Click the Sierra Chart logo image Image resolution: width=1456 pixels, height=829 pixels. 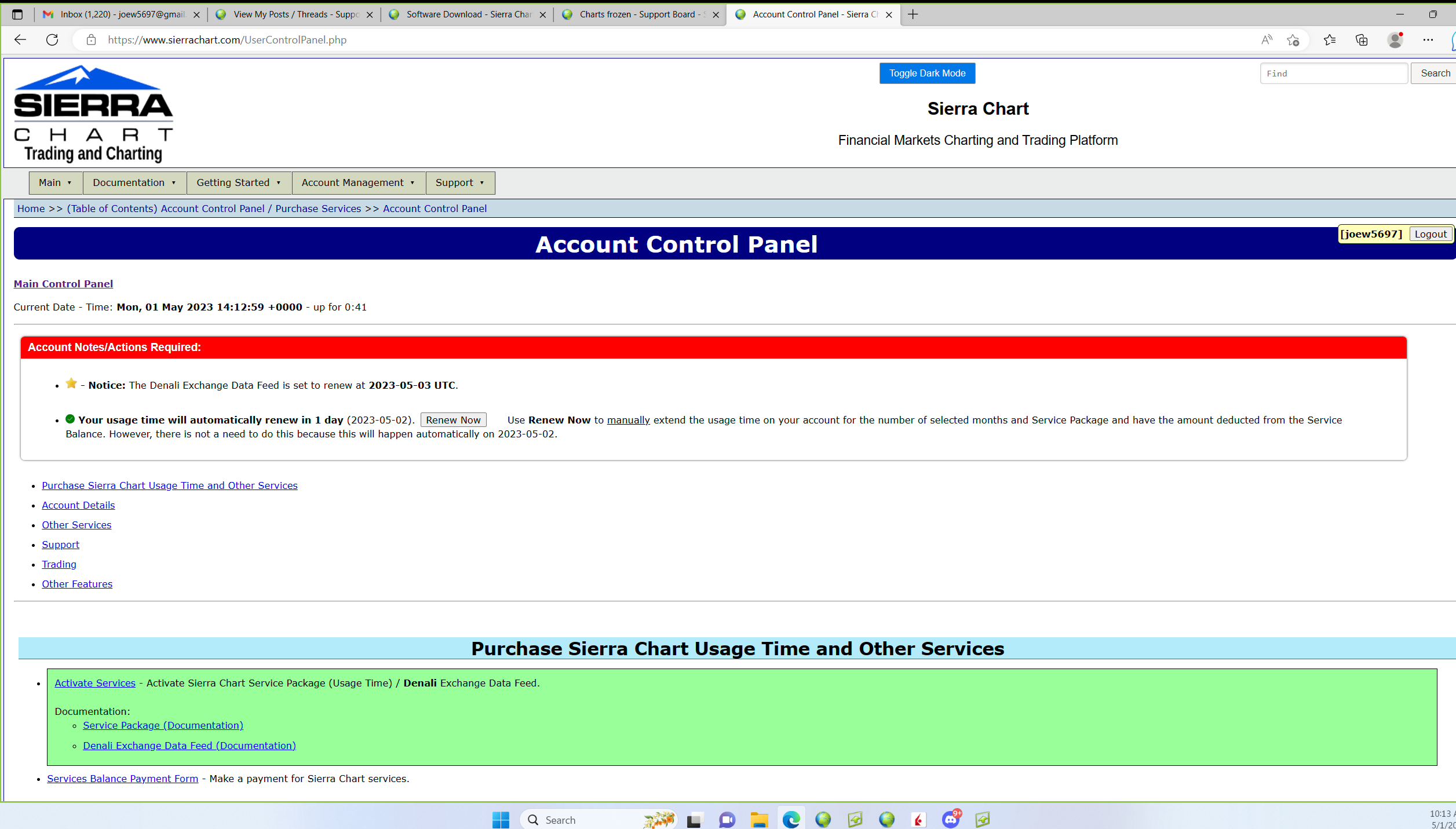click(93, 114)
